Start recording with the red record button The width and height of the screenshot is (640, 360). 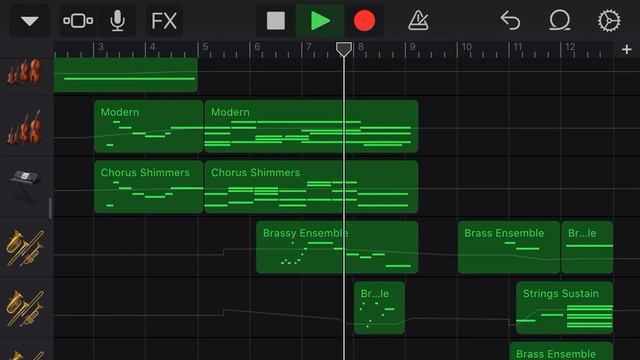pos(364,21)
